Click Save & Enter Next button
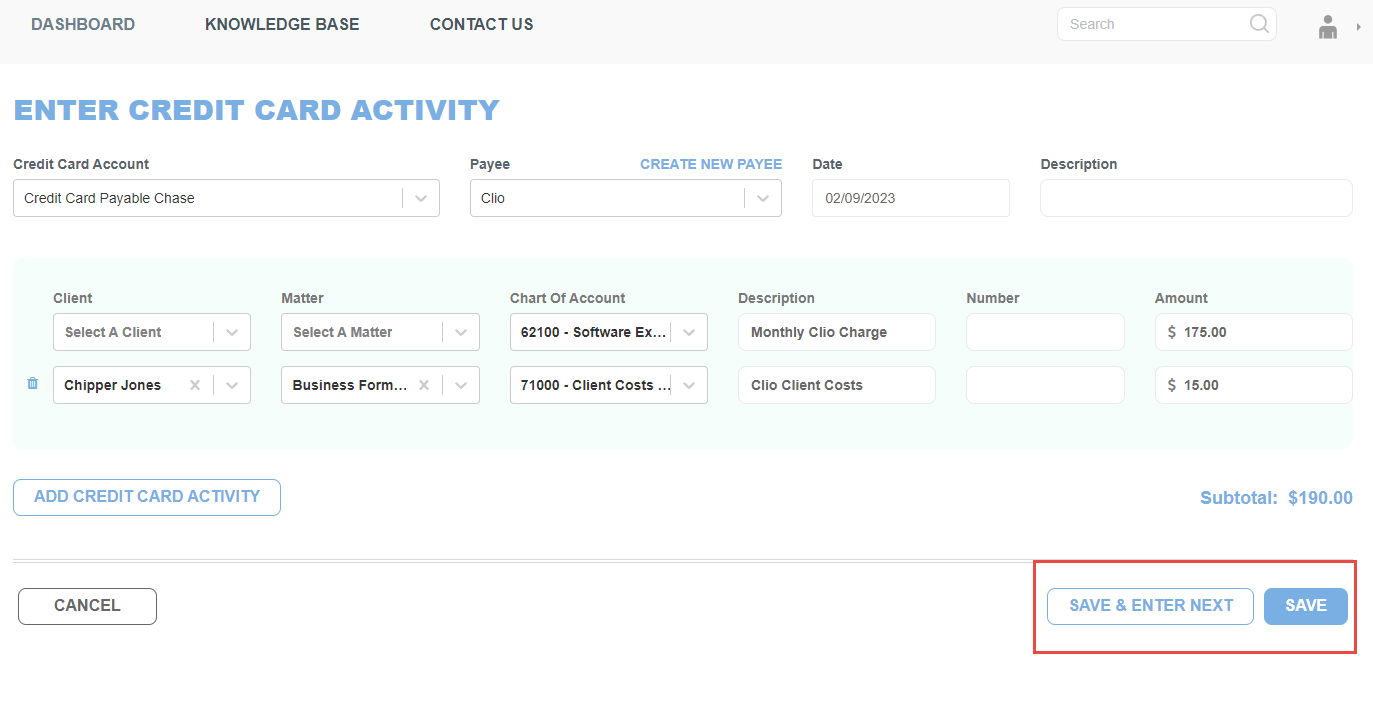Image resolution: width=1373 pixels, height=718 pixels. pos(1150,606)
